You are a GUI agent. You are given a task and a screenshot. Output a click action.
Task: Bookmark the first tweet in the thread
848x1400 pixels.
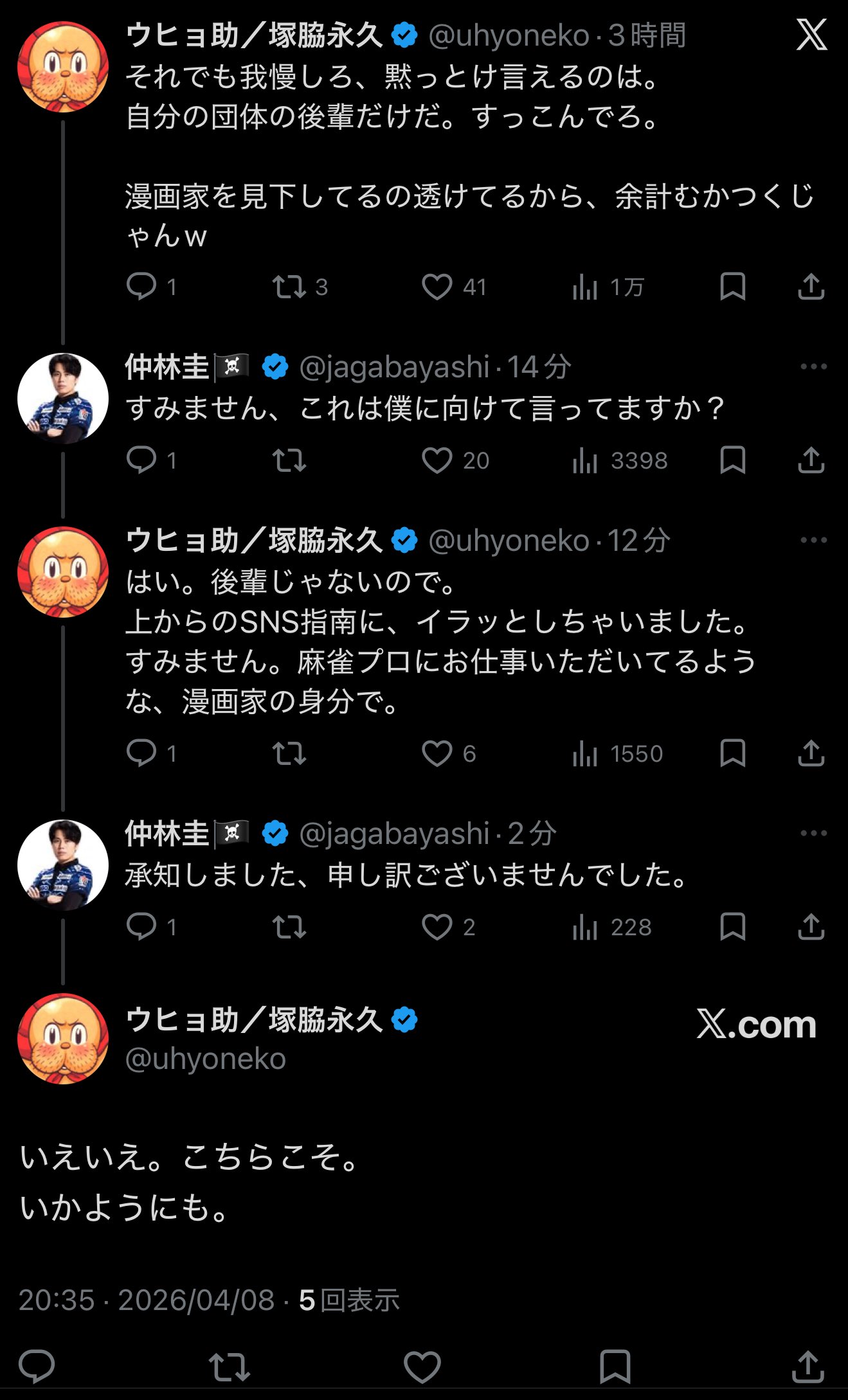click(732, 287)
